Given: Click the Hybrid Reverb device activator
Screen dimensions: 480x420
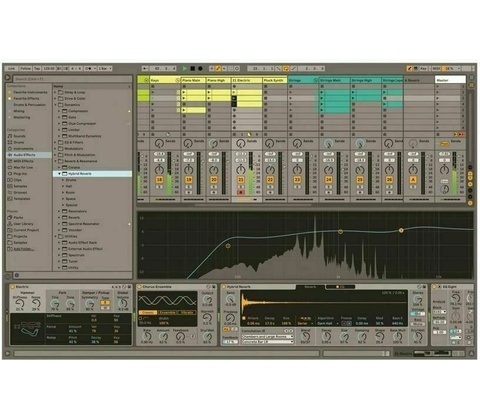Looking at the screenshot, I should point(224,287).
